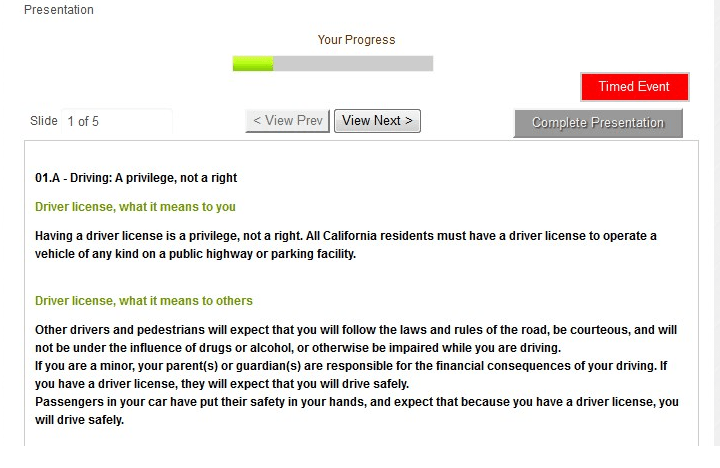
Task: Select the heading 01.A - Driving: A privilege
Action: click(136, 178)
